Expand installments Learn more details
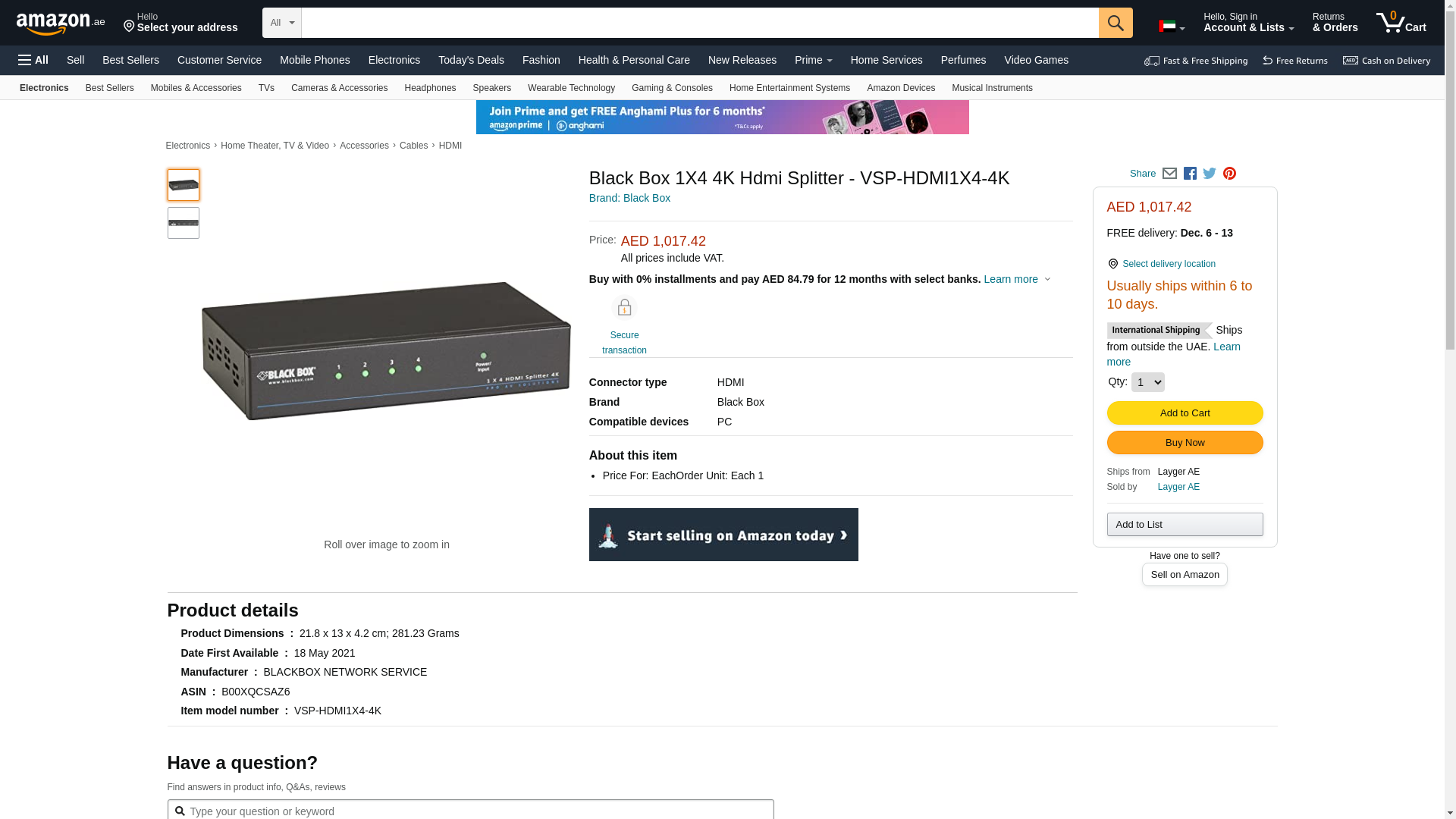Viewport: 1456px width, 819px height. coord(1016,279)
